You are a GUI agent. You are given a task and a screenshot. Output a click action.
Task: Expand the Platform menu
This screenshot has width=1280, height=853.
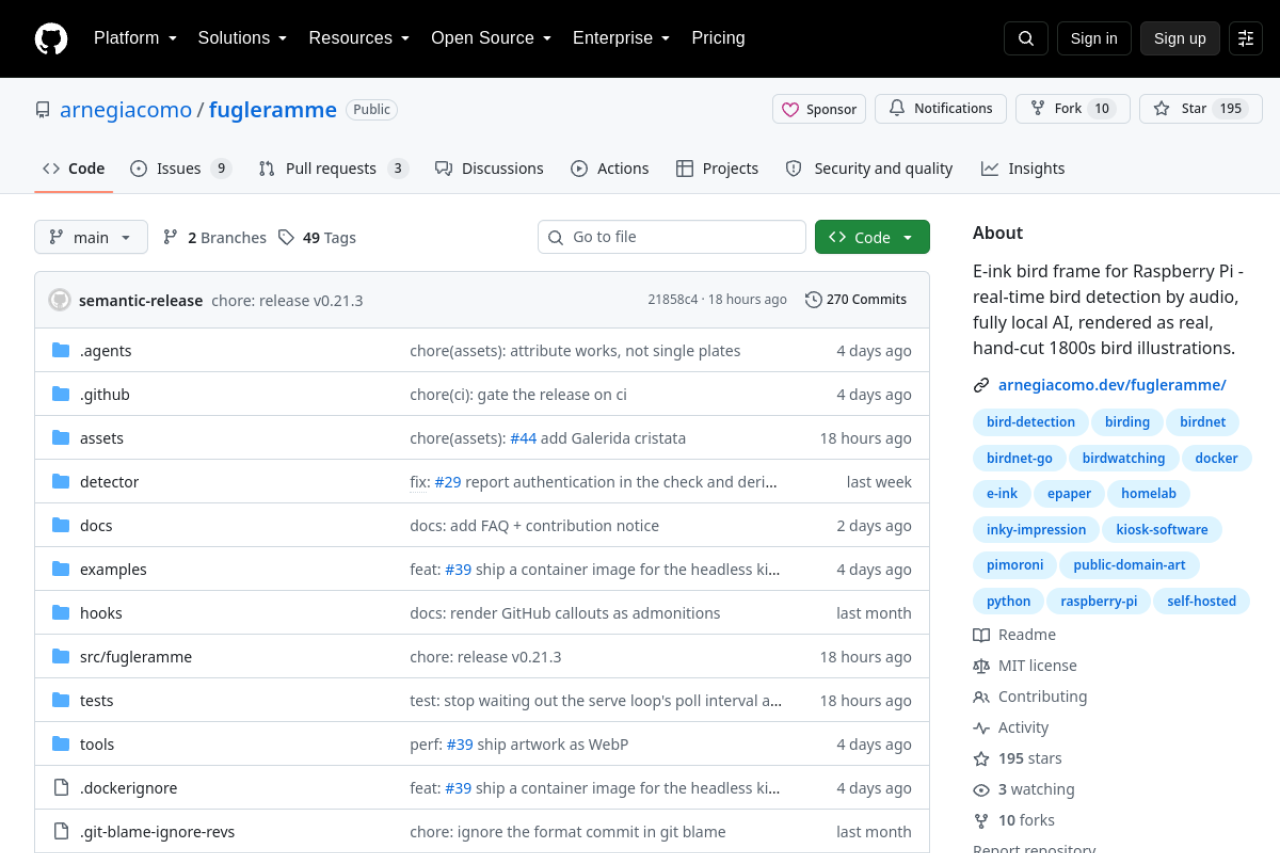point(135,38)
